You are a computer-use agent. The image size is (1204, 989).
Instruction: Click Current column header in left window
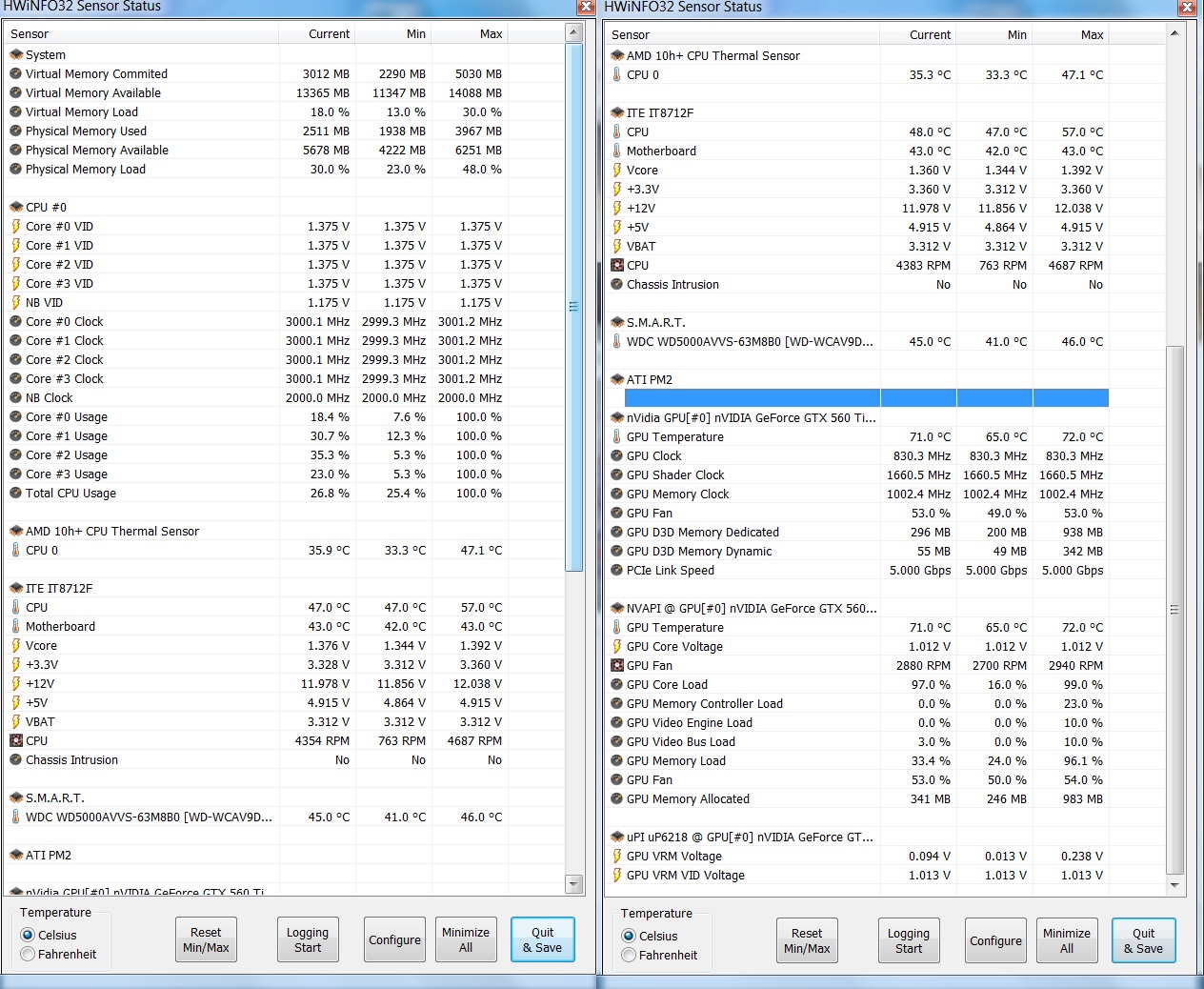(317, 34)
